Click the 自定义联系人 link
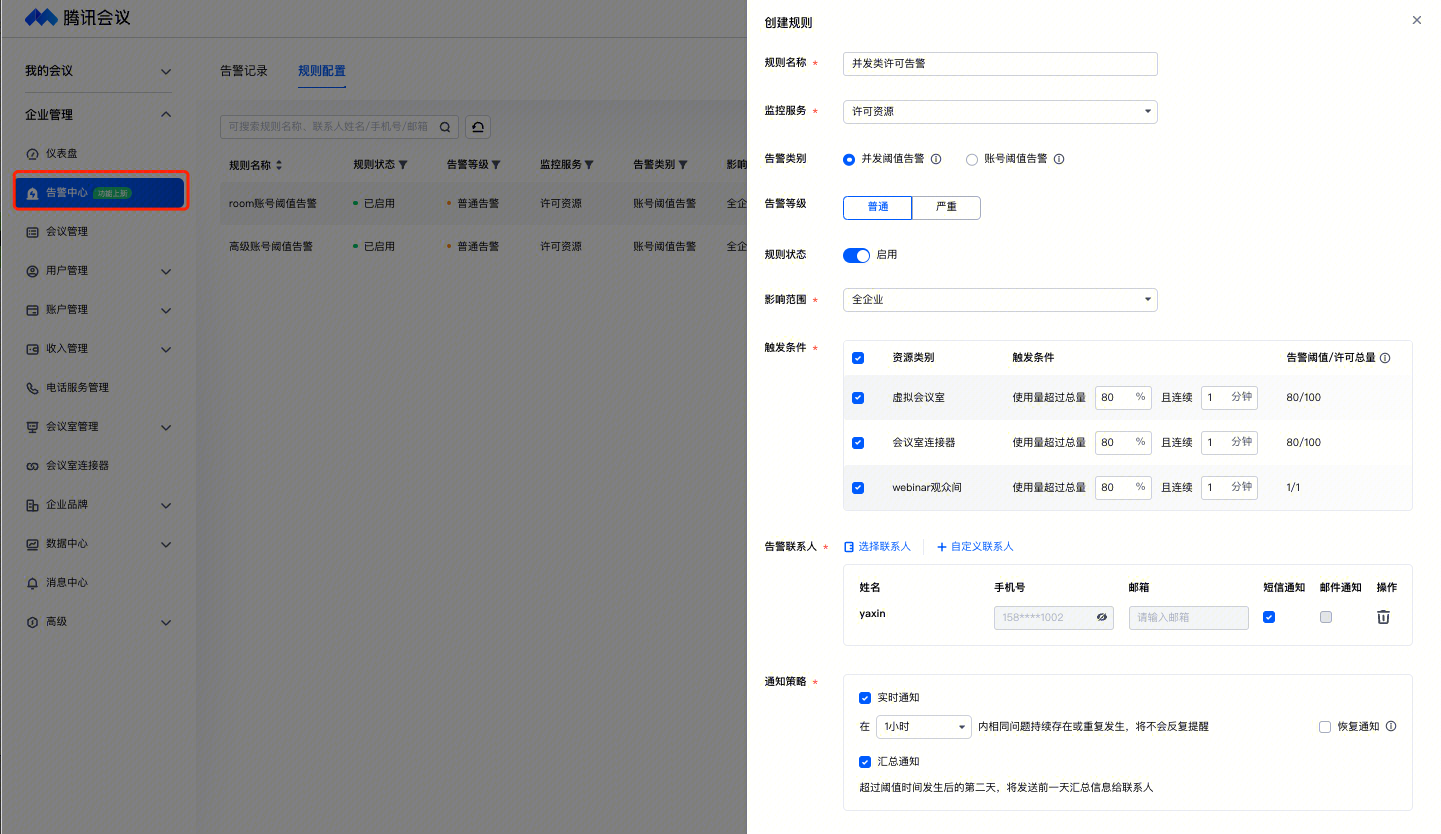1441x834 pixels. (975, 547)
